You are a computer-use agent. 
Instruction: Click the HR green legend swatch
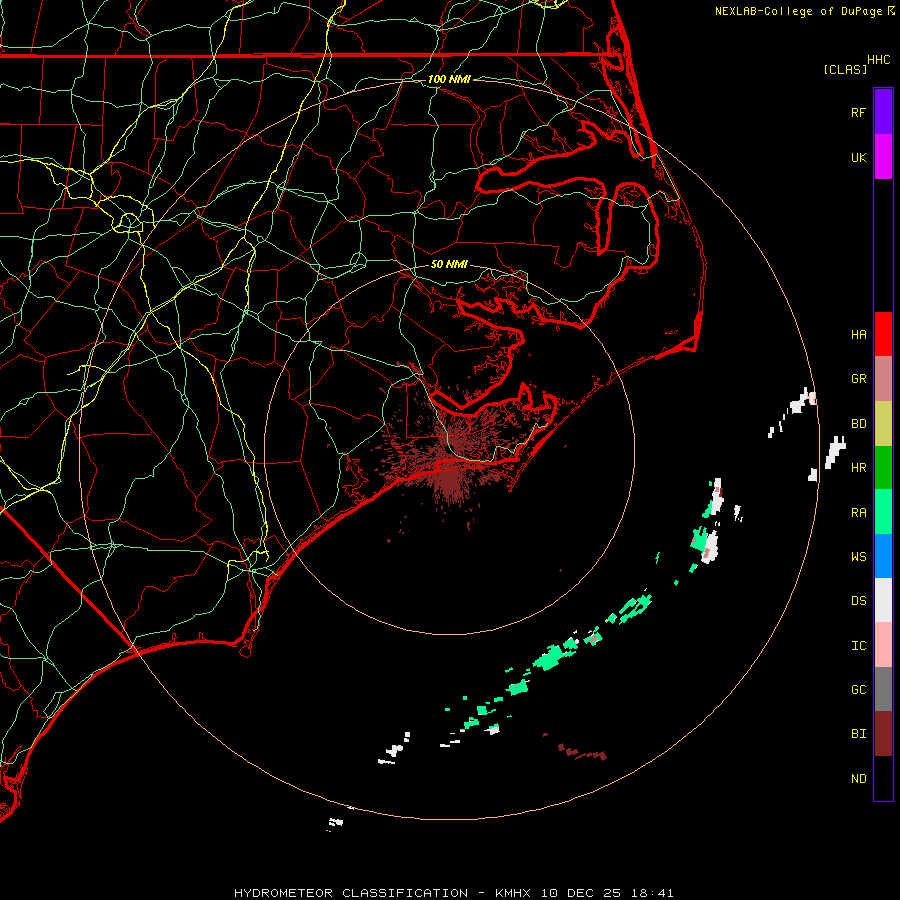(x=883, y=468)
